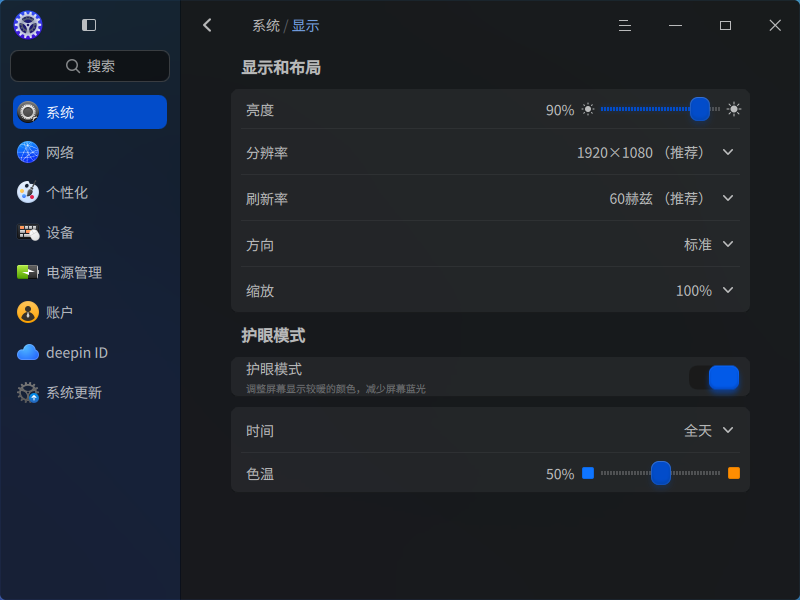Click the 标准 orientation value
Image resolution: width=800 pixels, height=600 pixels.
point(697,244)
